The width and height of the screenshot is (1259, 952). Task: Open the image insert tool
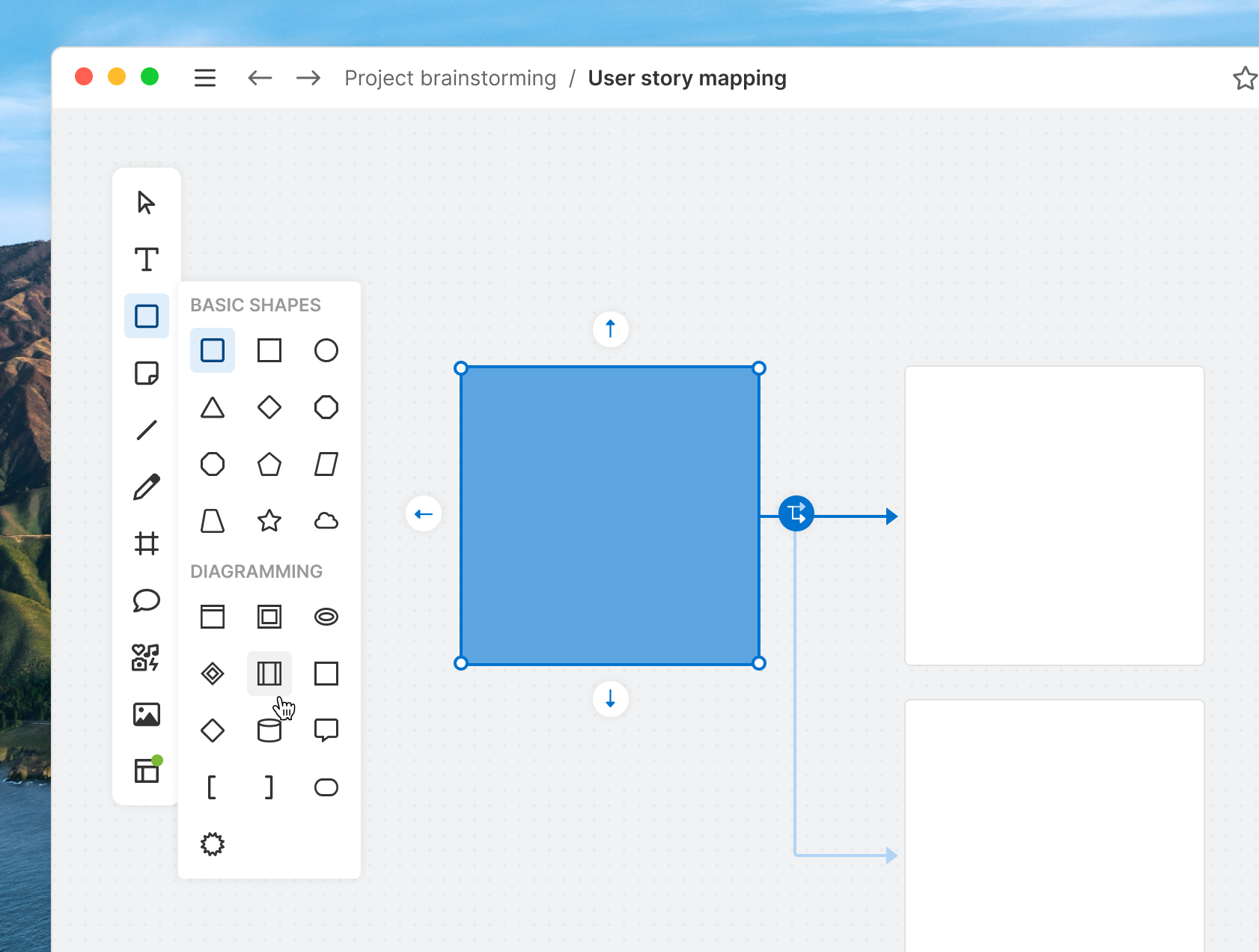[x=146, y=714]
